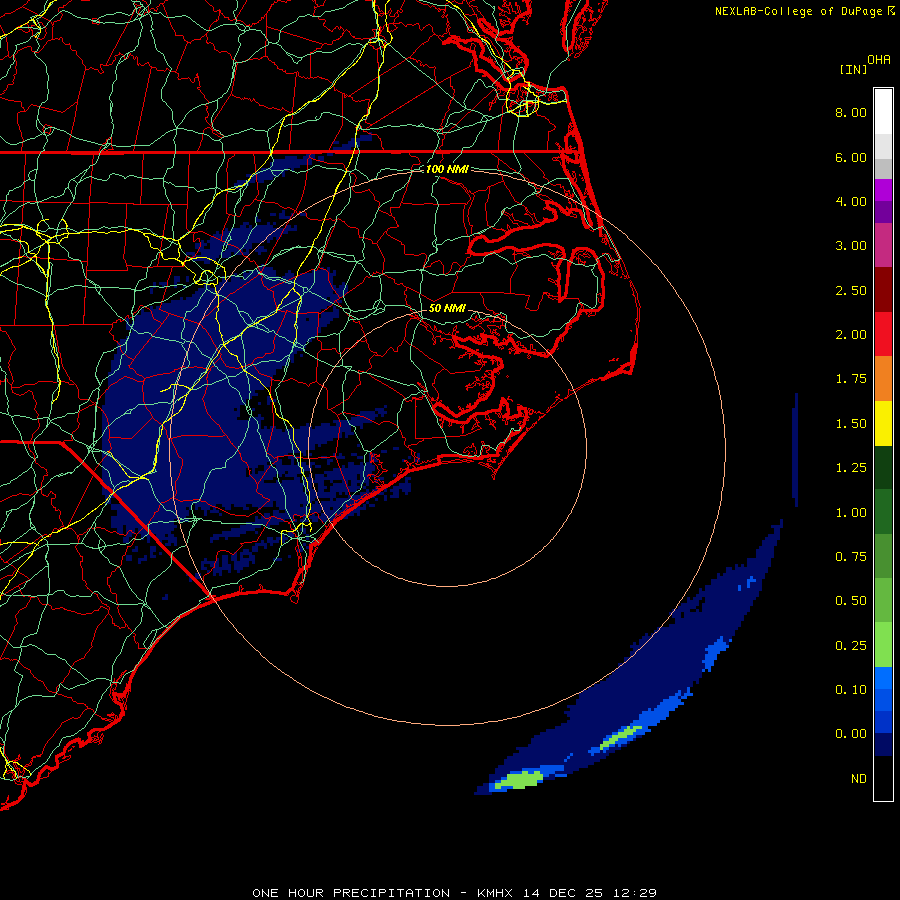Pick the black ND swatch in legend

pos(883,778)
